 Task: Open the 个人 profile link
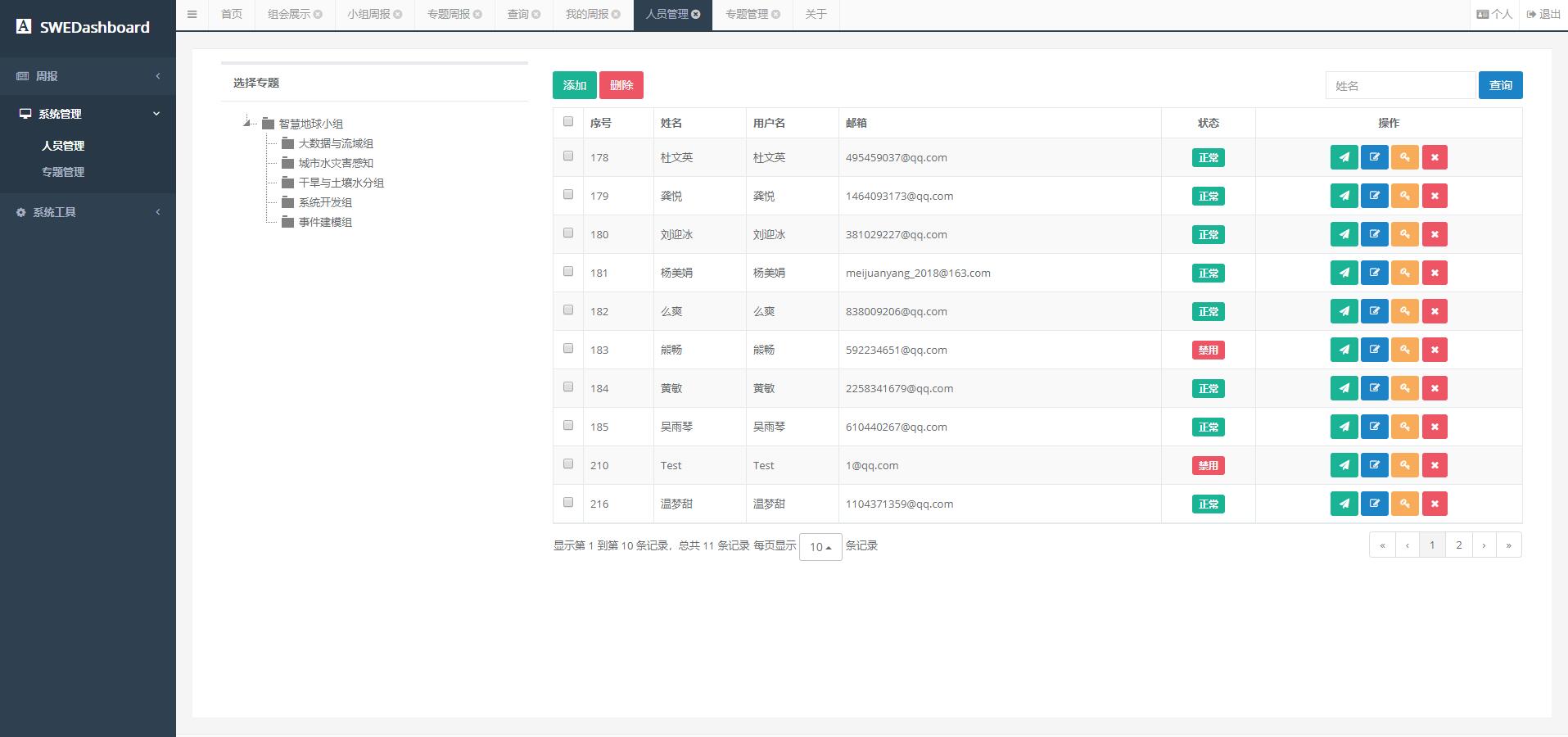coord(1494,14)
